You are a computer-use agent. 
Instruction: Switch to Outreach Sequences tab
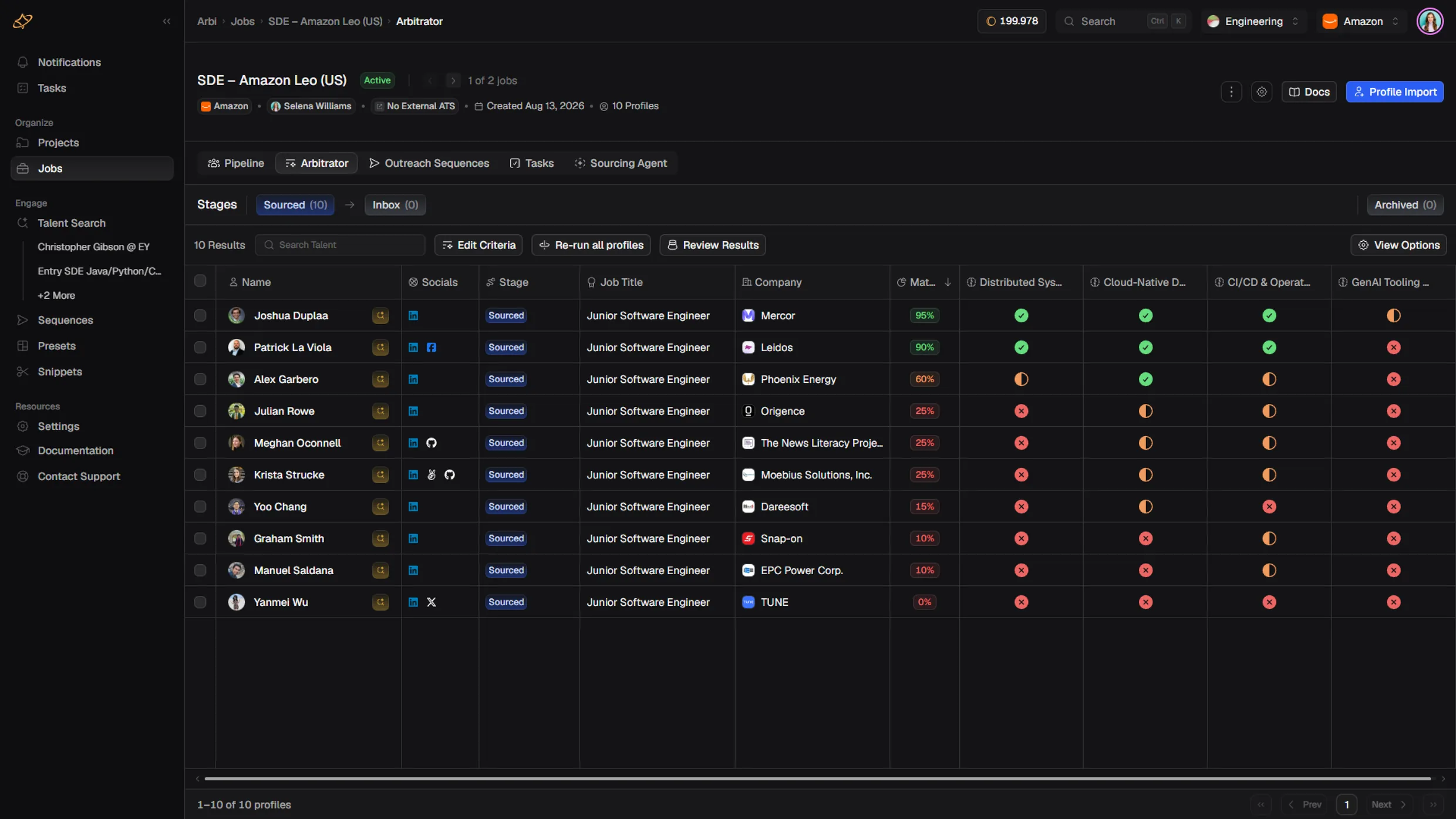pyautogui.click(x=429, y=163)
